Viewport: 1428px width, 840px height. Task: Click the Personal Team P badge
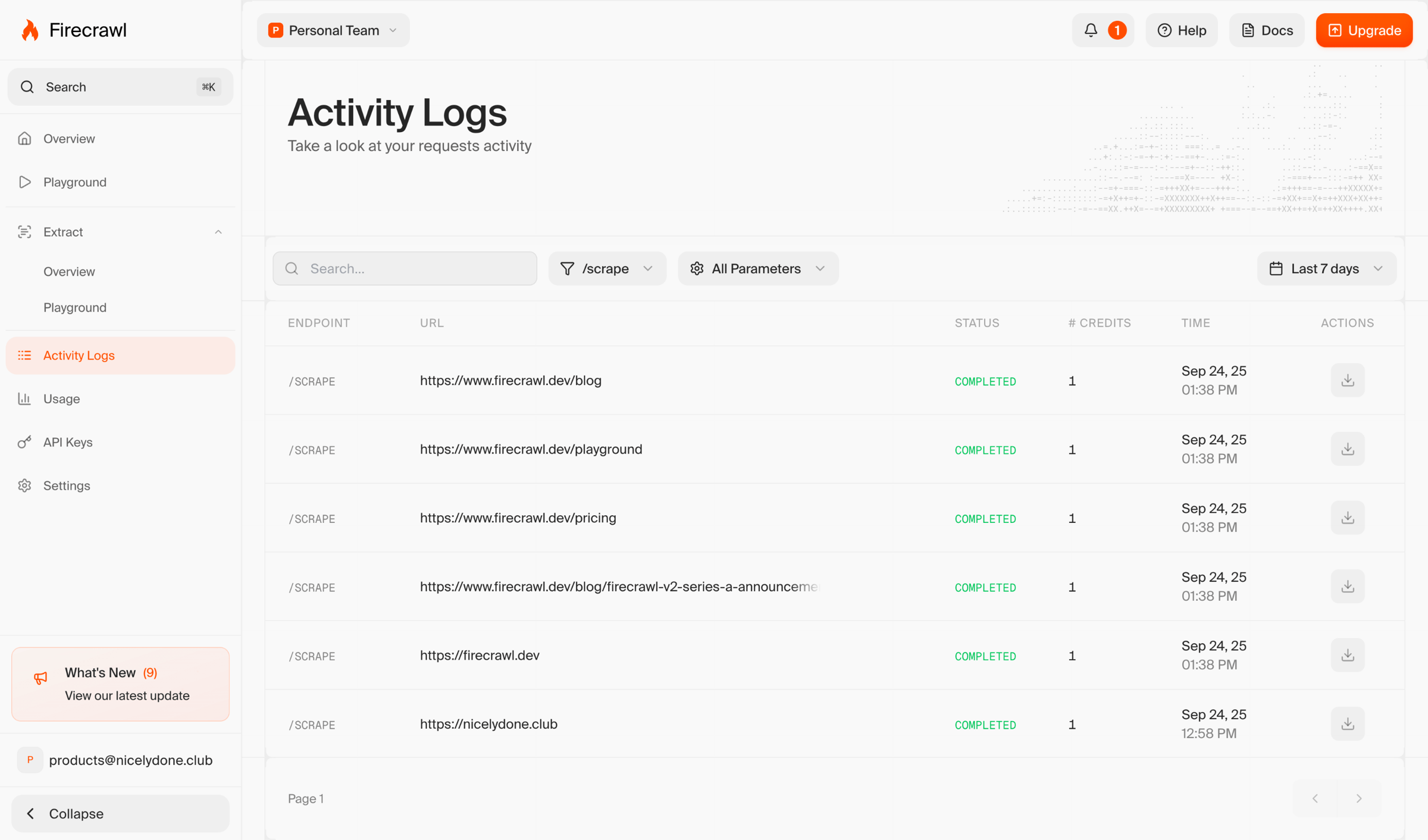275,30
